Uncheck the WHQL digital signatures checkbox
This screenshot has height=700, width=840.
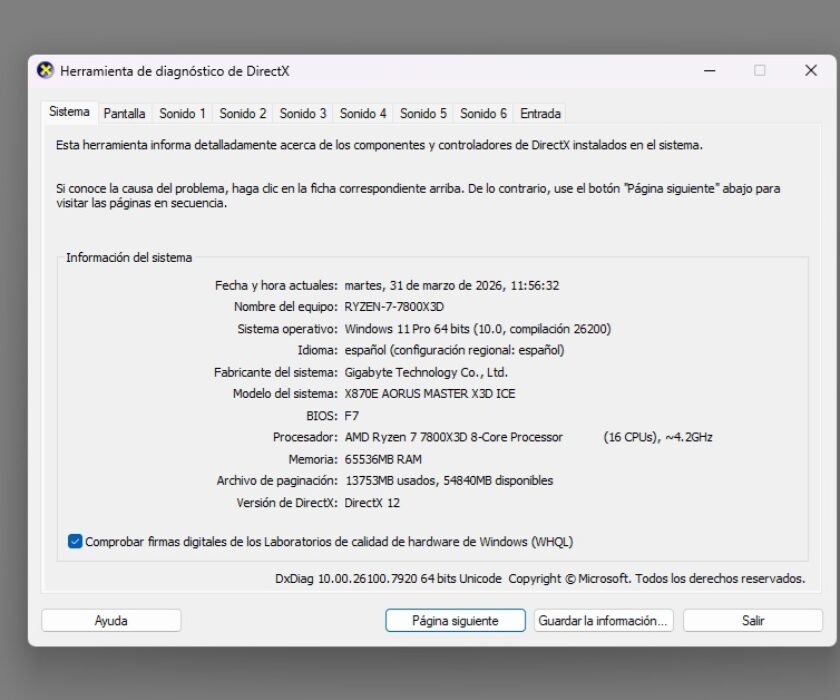click(x=73, y=541)
